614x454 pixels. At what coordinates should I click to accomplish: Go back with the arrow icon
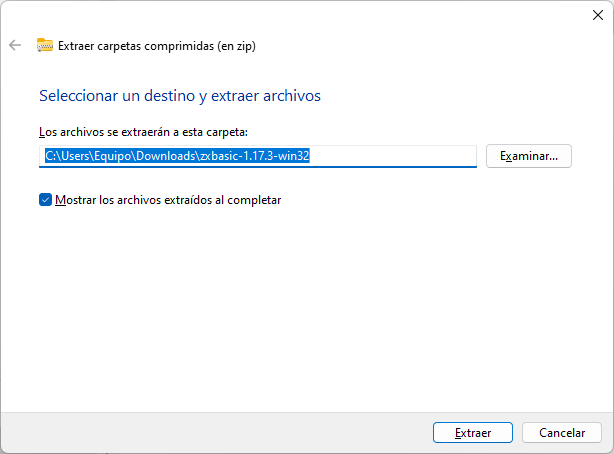15,45
